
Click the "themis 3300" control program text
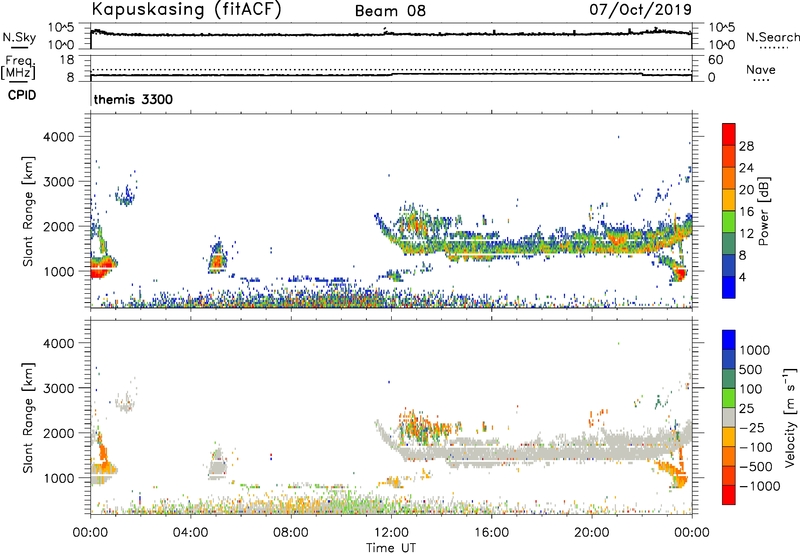coord(133,99)
